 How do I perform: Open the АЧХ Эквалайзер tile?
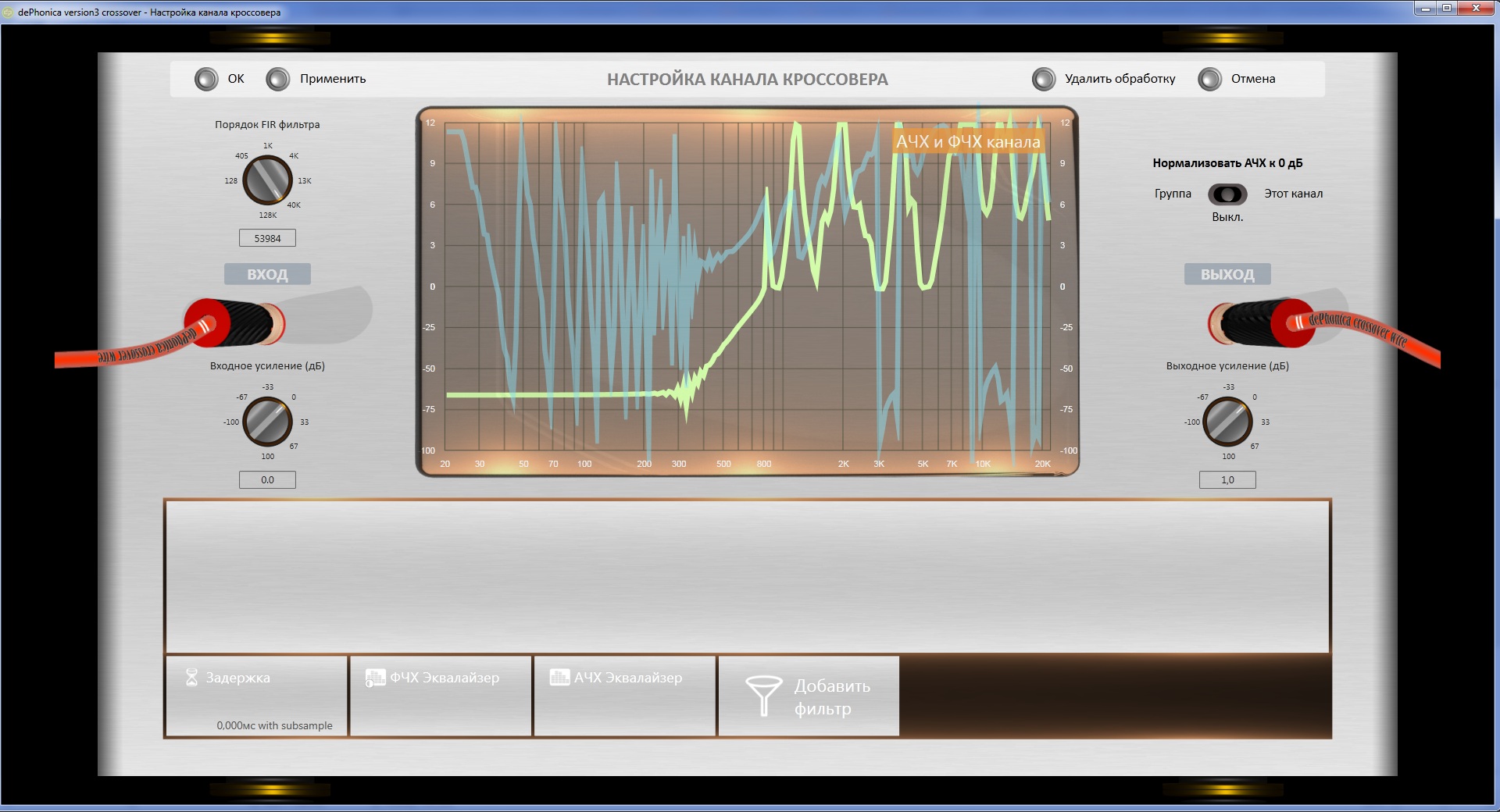[x=625, y=696]
